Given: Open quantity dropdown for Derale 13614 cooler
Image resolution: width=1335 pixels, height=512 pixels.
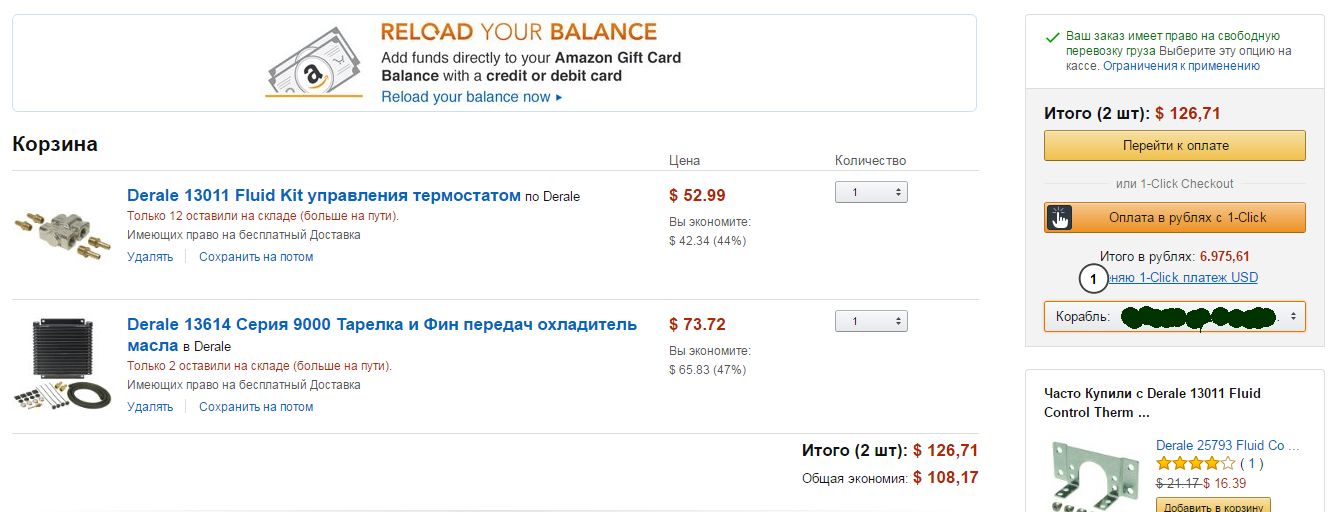Looking at the screenshot, I should coord(870,321).
